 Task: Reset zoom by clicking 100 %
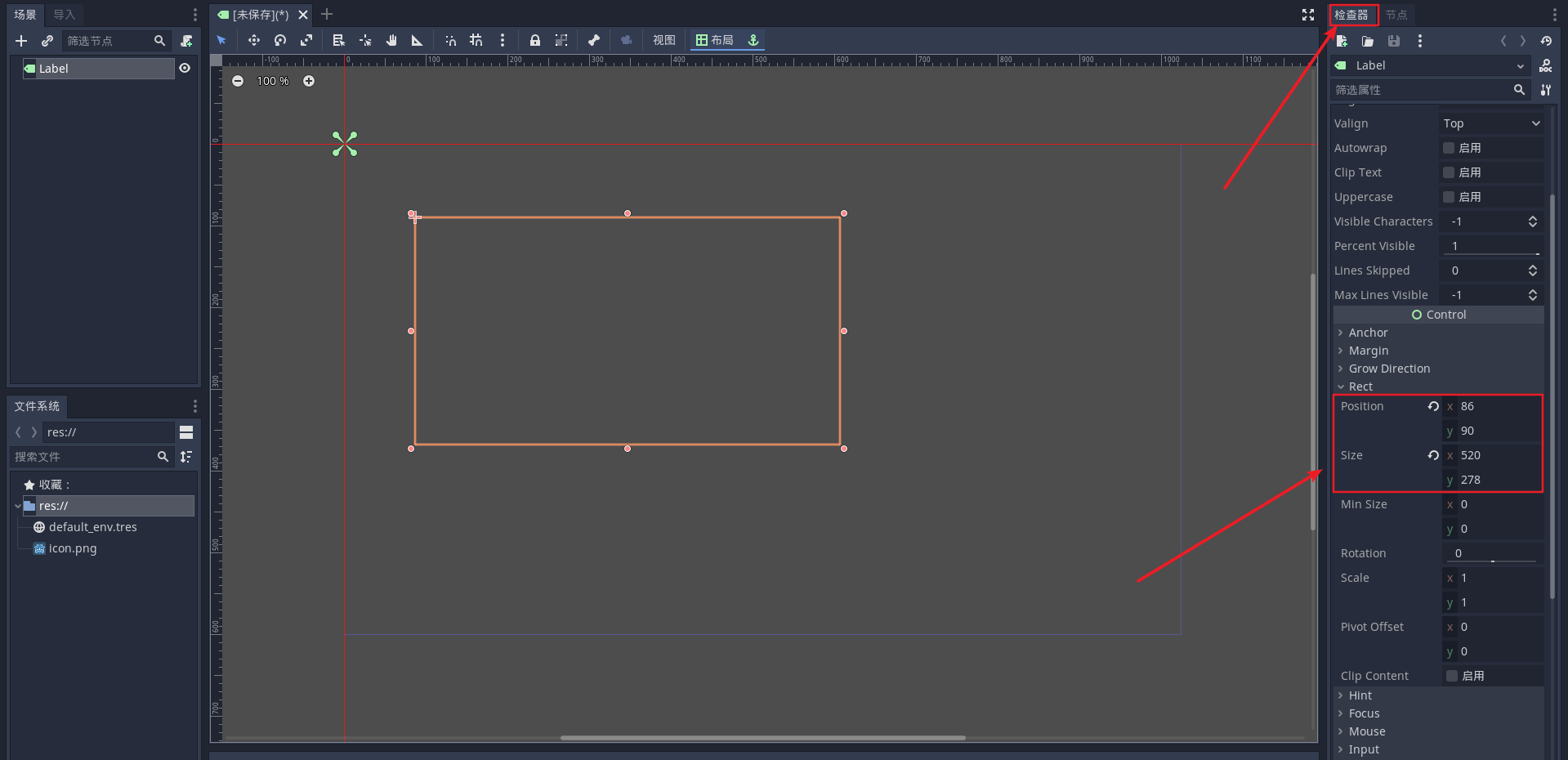(273, 81)
